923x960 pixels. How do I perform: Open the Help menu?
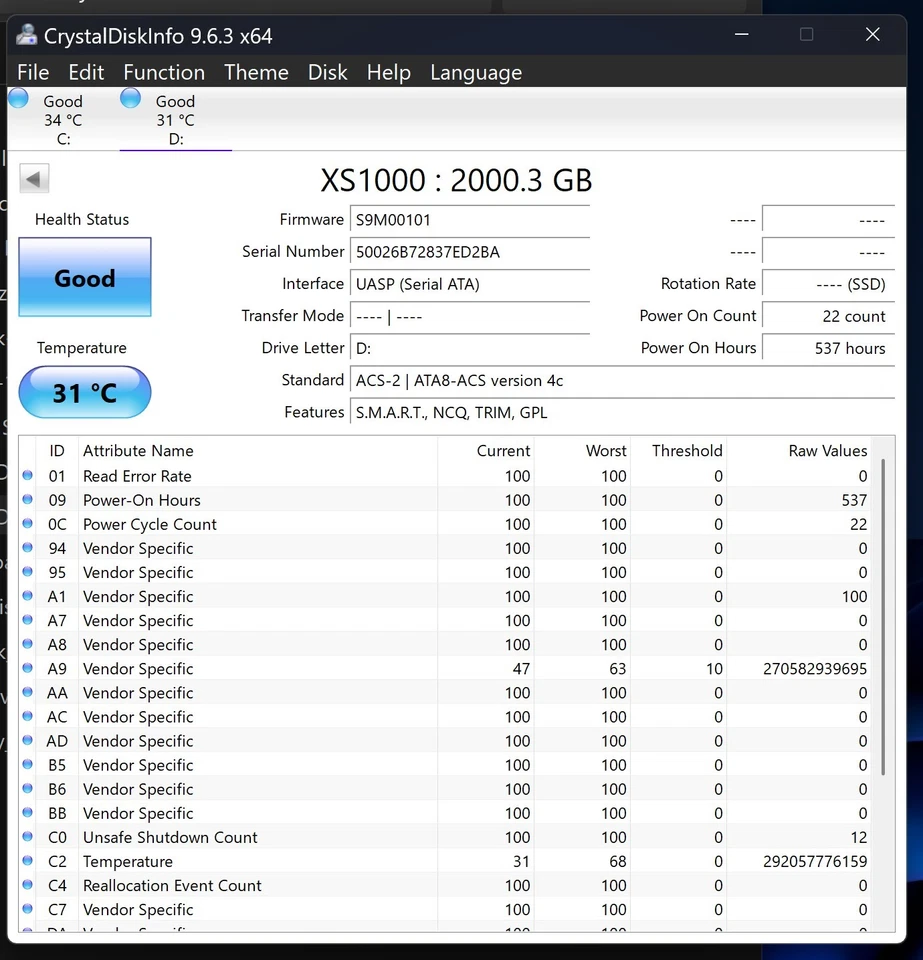388,72
